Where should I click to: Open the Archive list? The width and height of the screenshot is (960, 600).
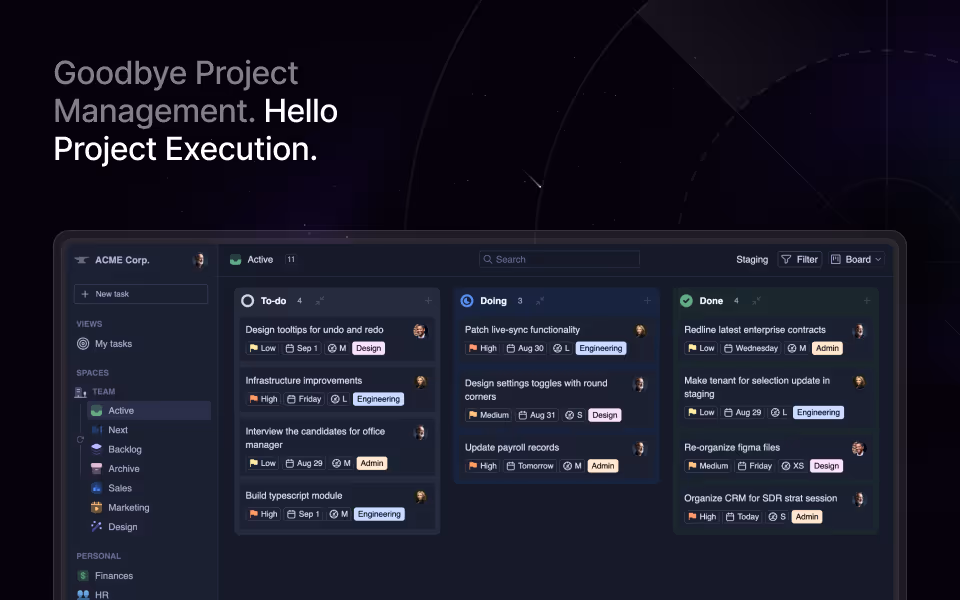[x=116, y=468]
